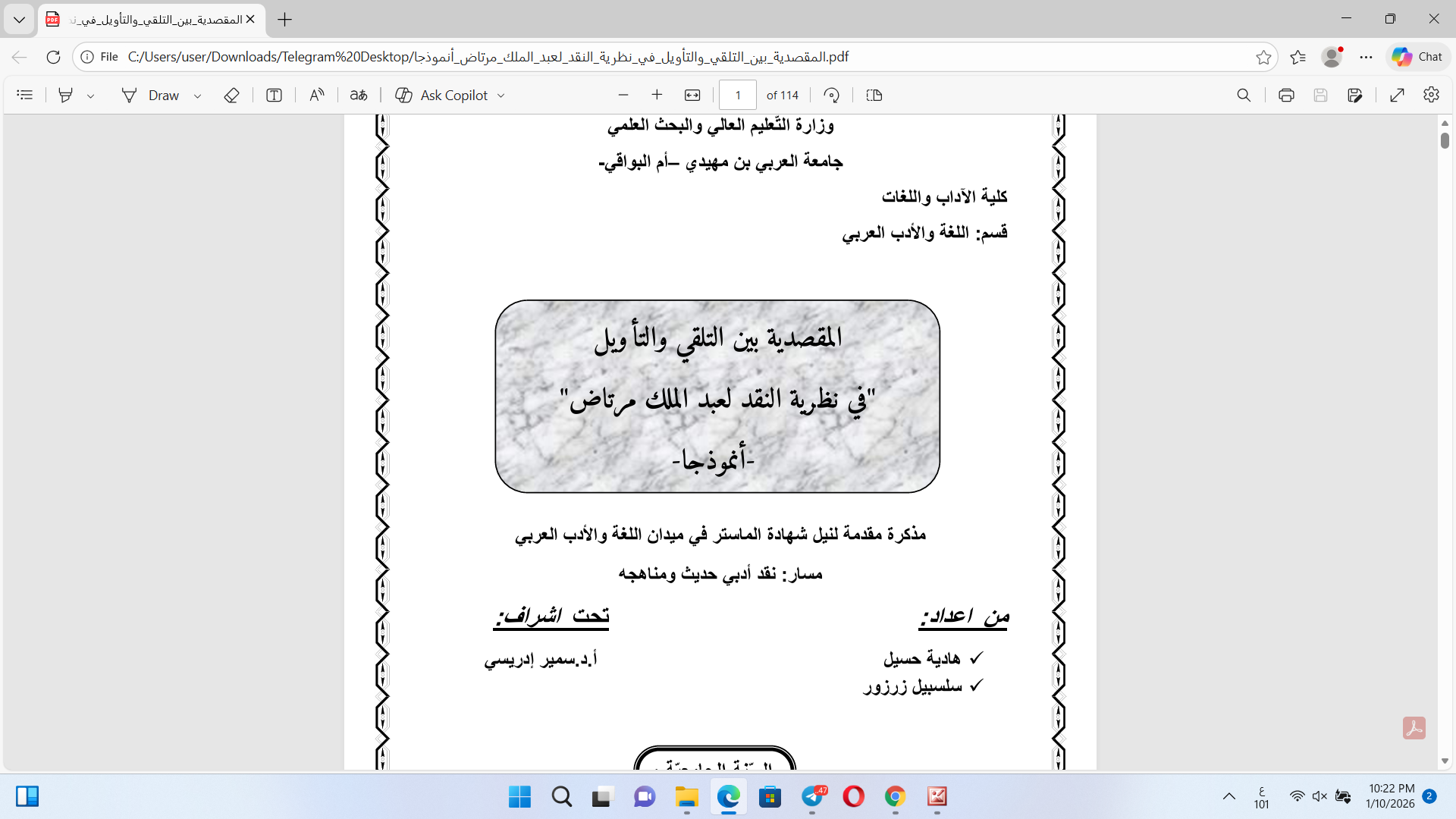The image size is (1456, 819).
Task: Click the address bar URL
Action: [x=488, y=57]
